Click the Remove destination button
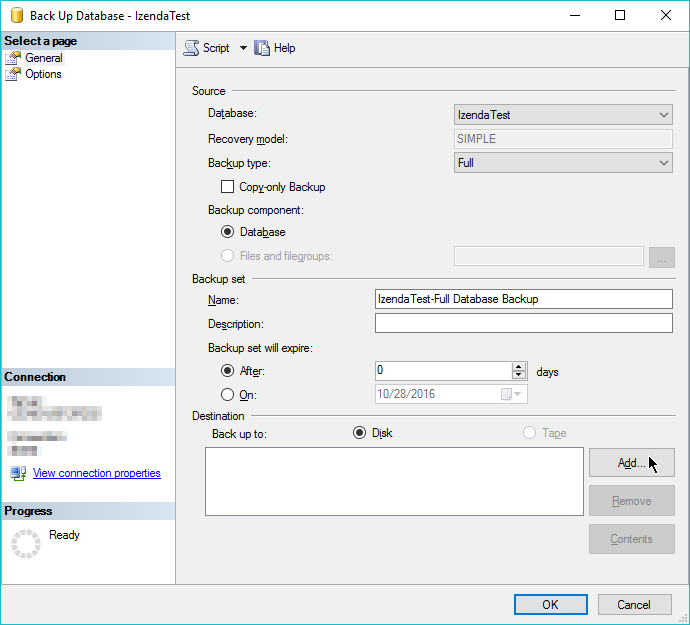The image size is (690, 625). point(631,500)
